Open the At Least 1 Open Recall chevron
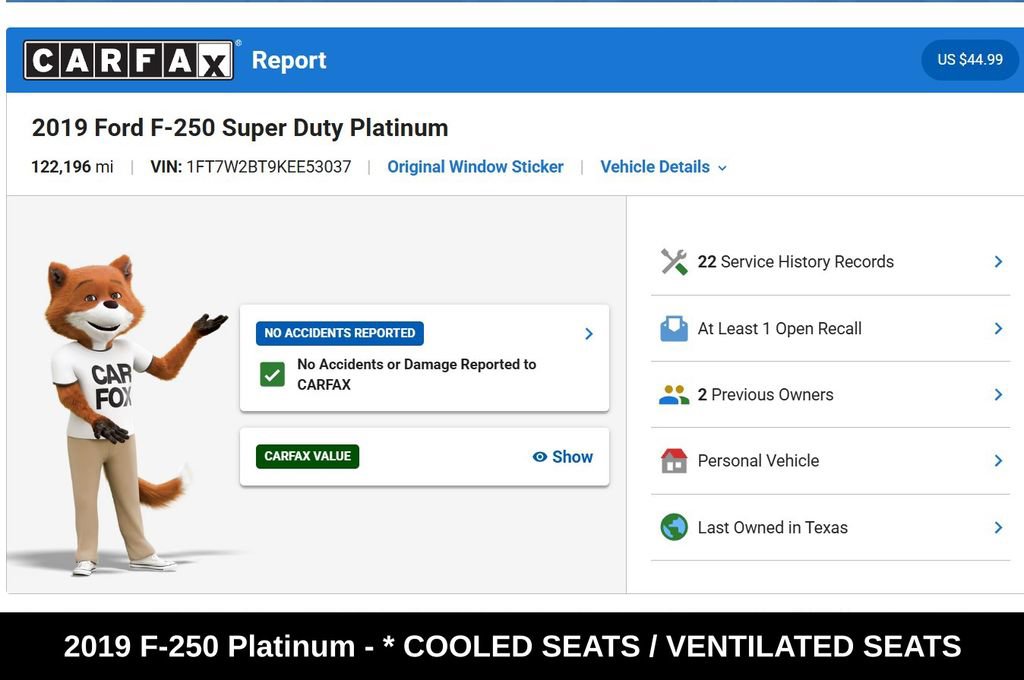This screenshot has width=1024, height=680. pyautogui.click(x=998, y=329)
